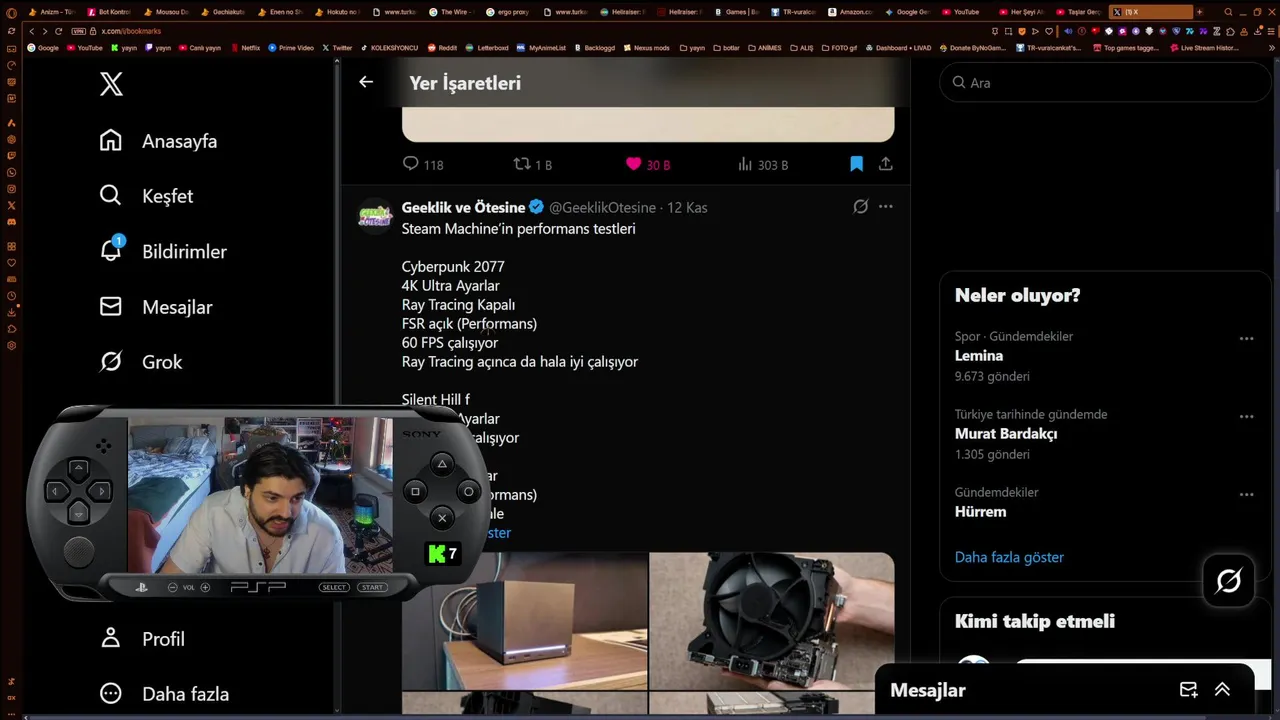Open Profil in the left navigation

142,639
